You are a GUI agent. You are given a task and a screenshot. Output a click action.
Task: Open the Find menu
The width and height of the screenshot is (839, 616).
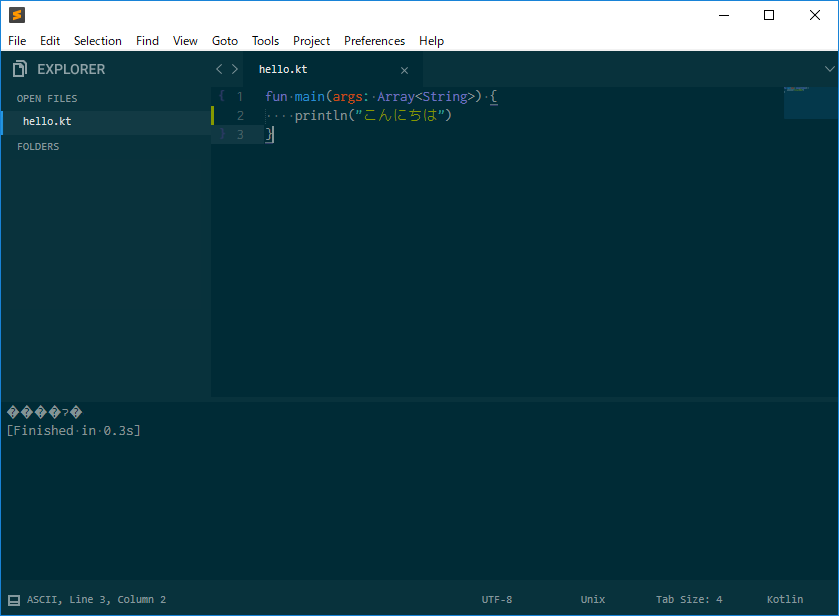147,41
